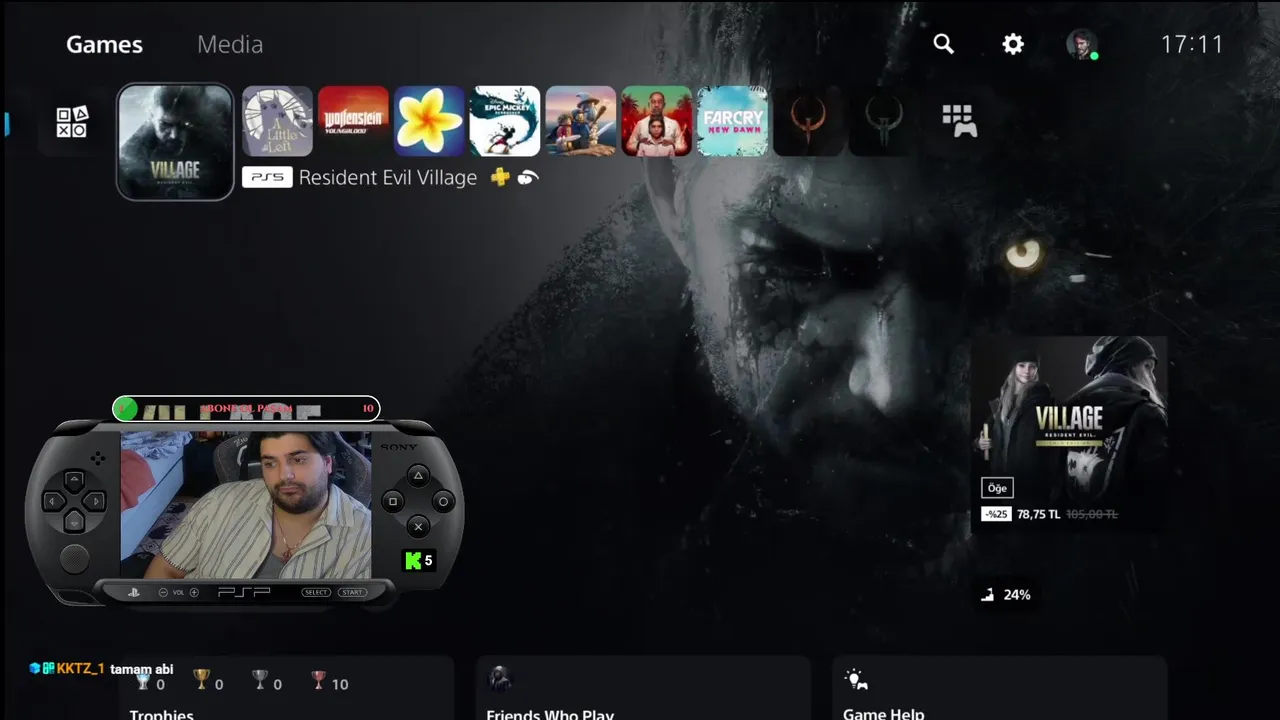Select the Wolfenstein Youngblood tile
Screen dimensions: 1280x720
coord(353,121)
